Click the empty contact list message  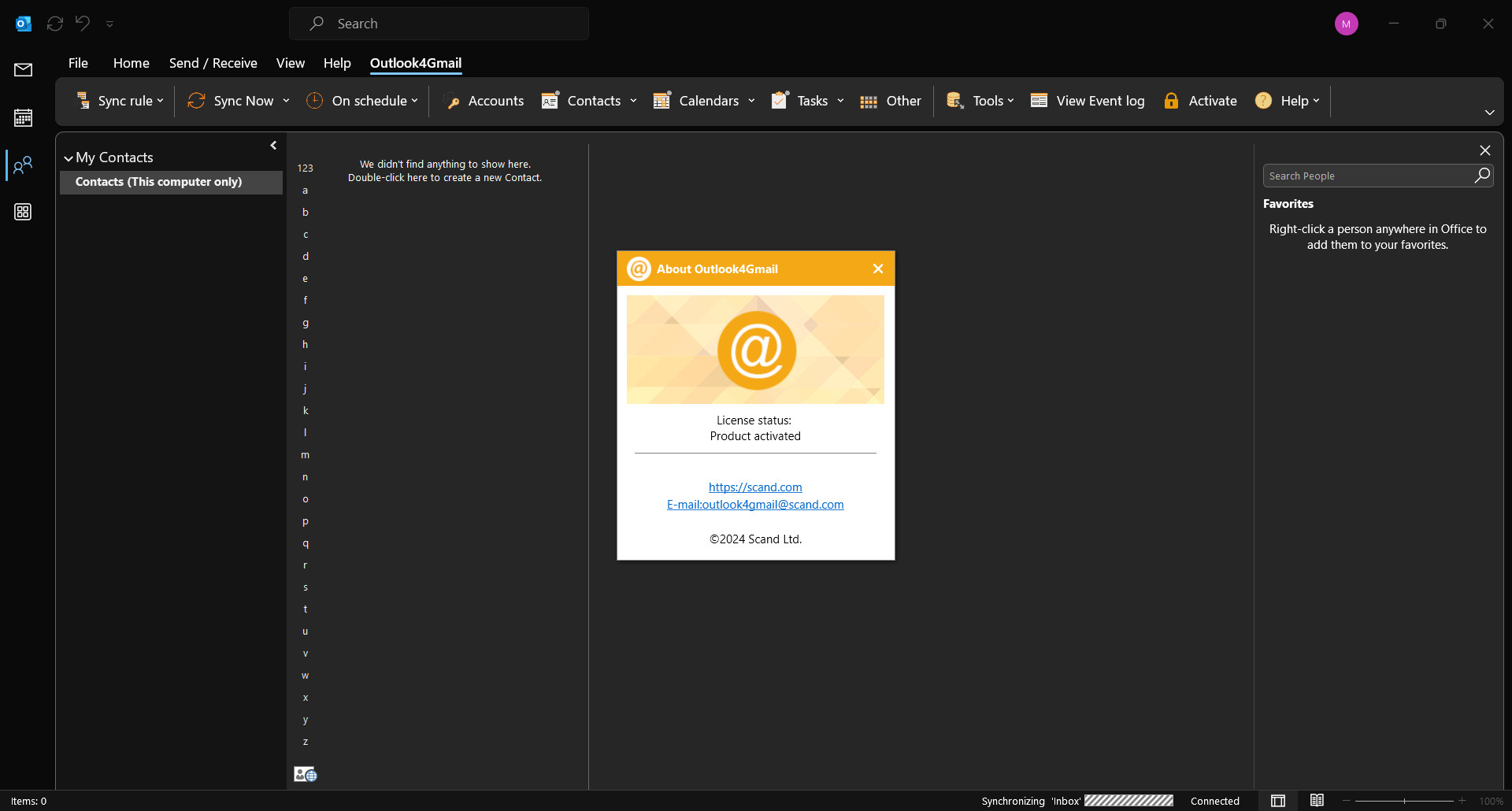(445, 171)
